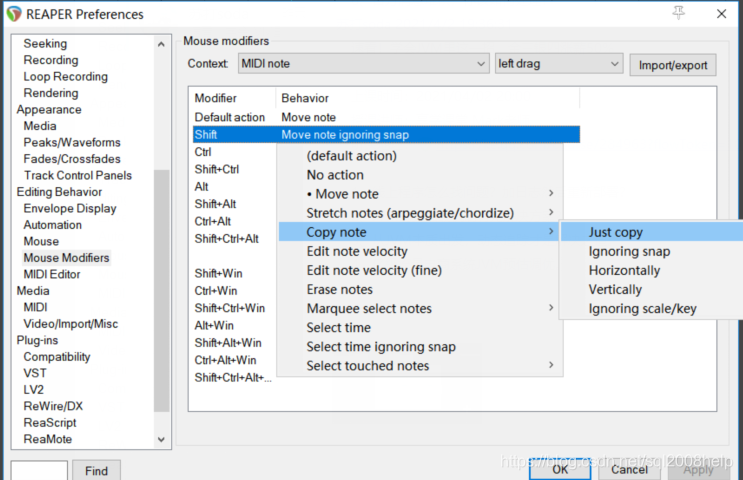Image resolution: width=743 pixels, height=480 pixels.
Task: Choose (default action) from context menu
Action: click(x=420, y=156)
